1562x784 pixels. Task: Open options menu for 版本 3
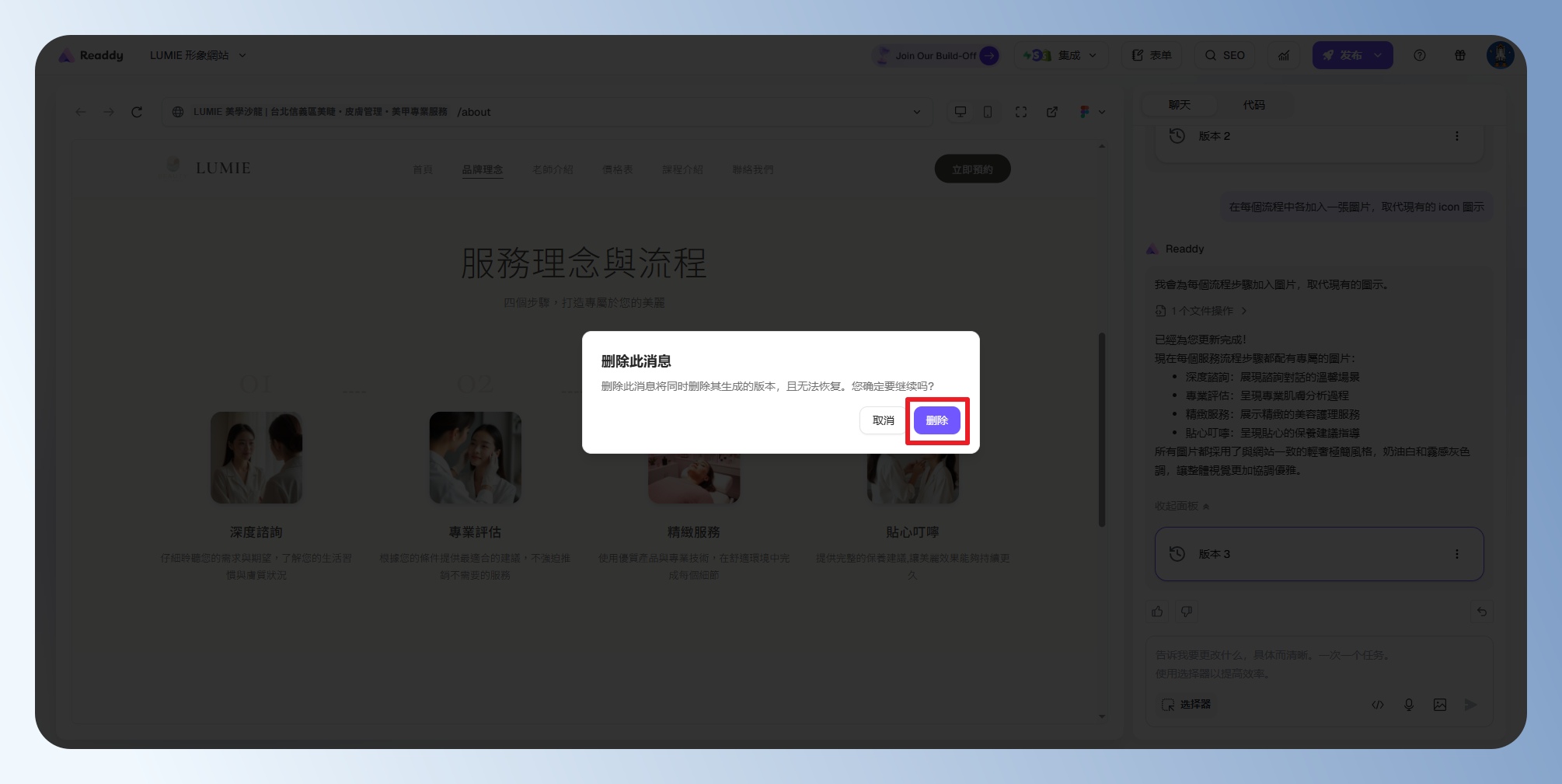pyautogui.click(x=1457, y=554)
